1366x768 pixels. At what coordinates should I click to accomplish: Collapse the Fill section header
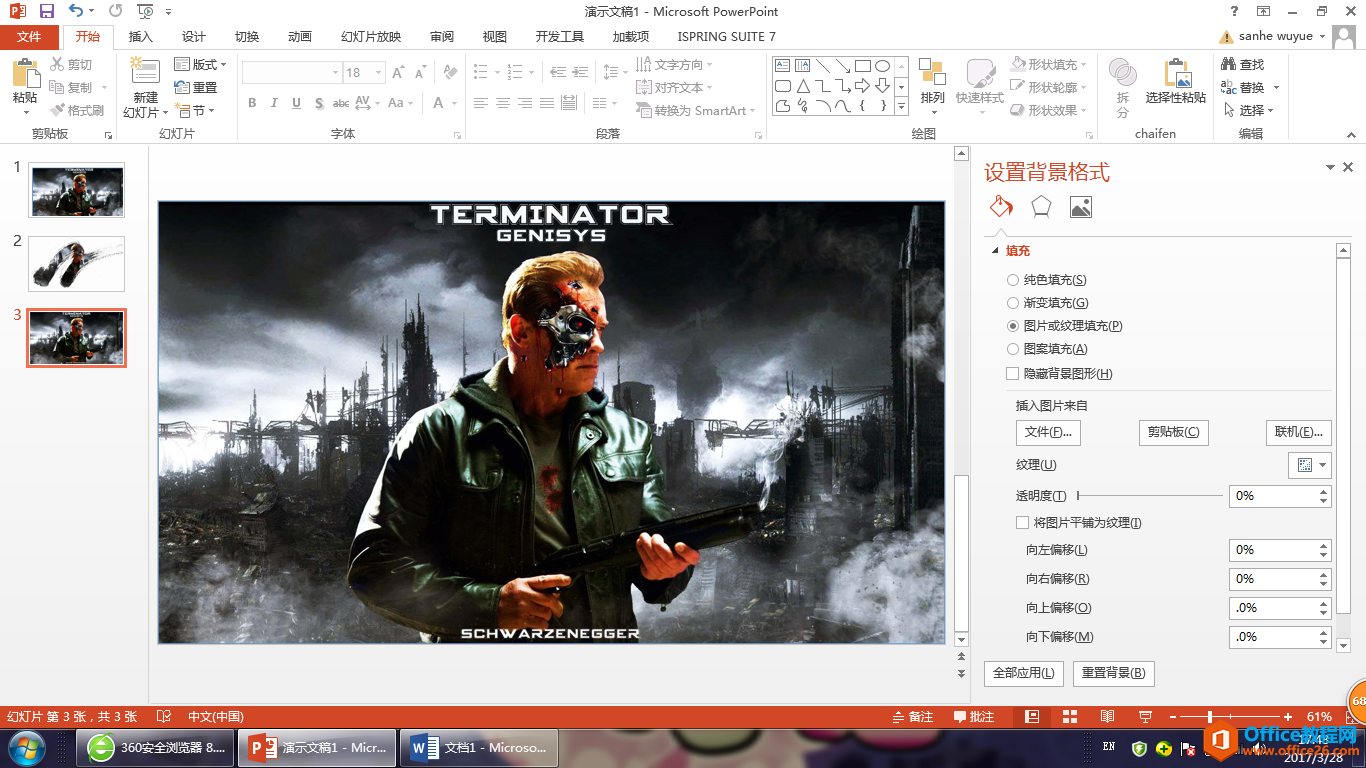point(1017,251)
